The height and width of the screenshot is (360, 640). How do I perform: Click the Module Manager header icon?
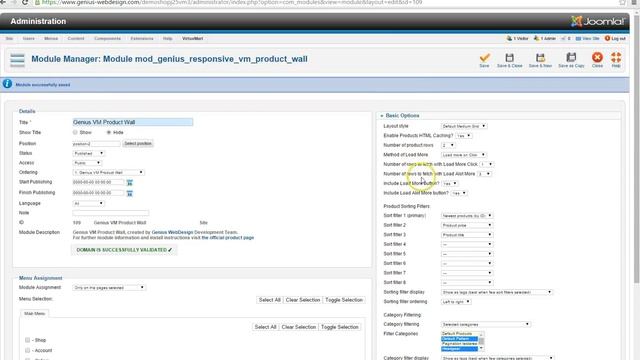coord(18,60)
